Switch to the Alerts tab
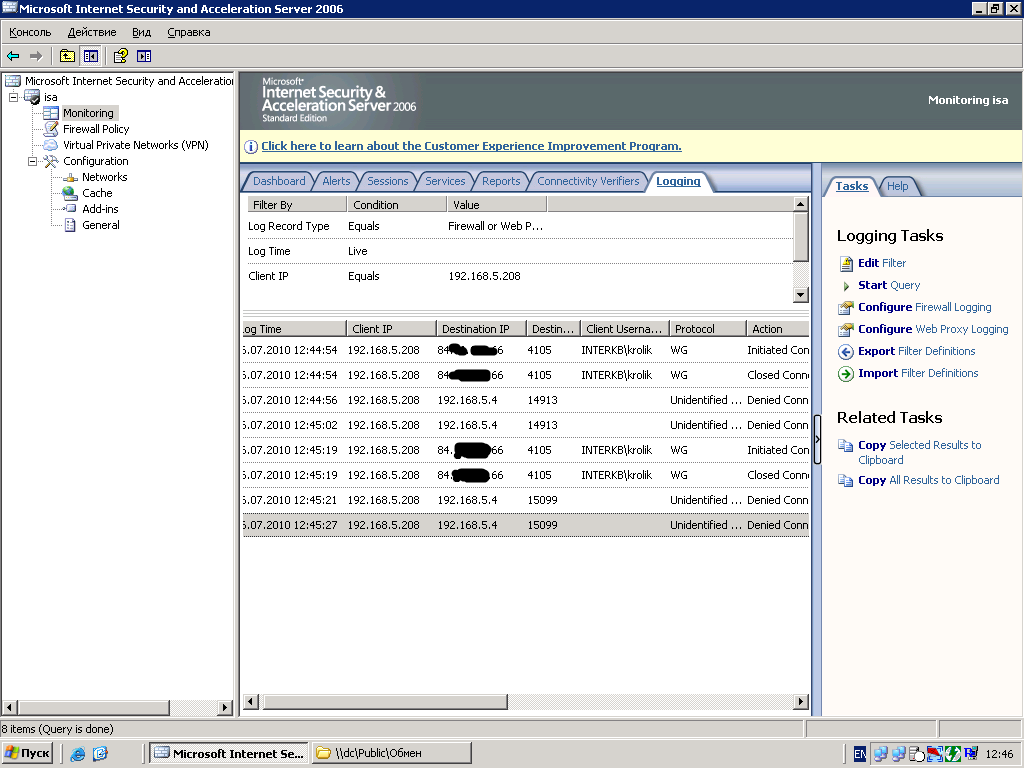This screenshot has height=768, width=1024. tap(336, 182)
